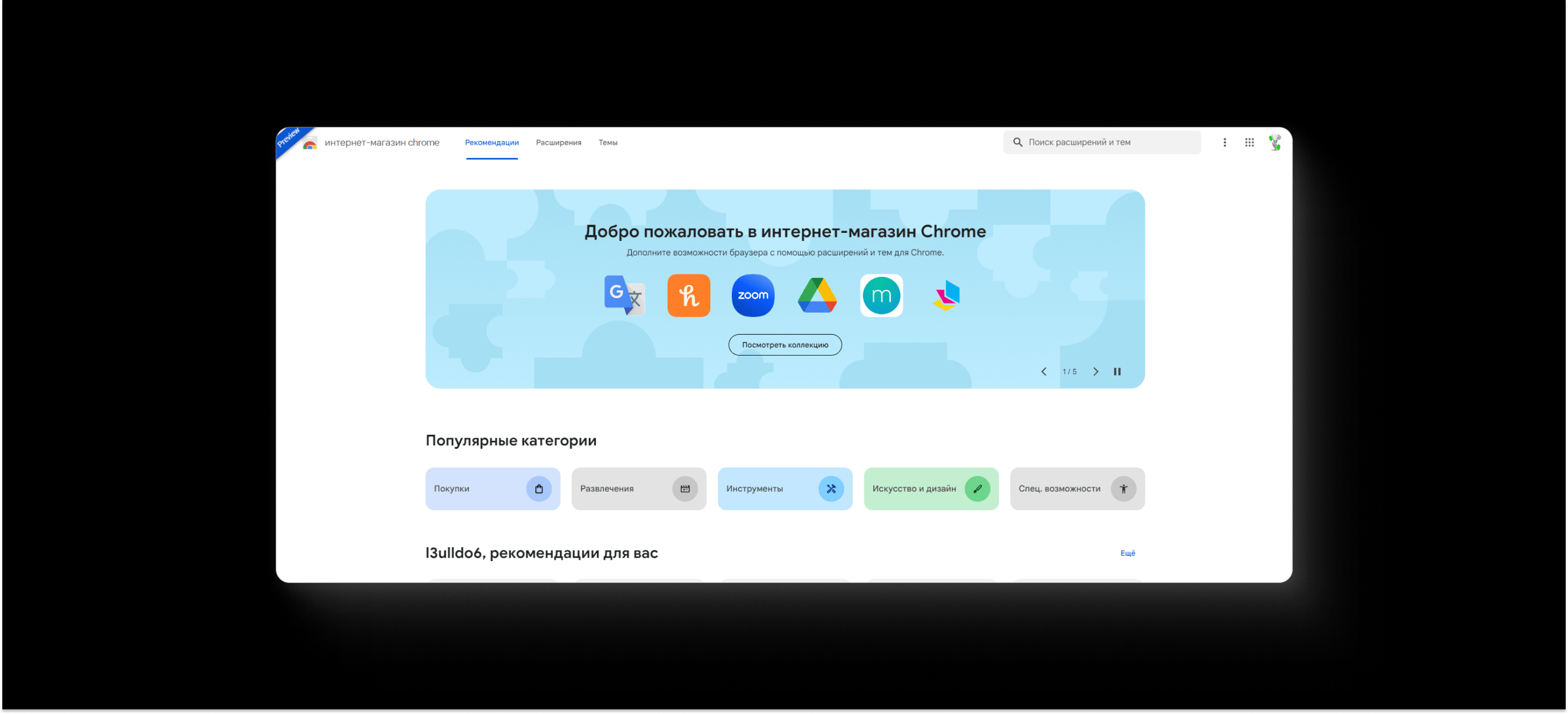Switch to the Расширения tab
Viewport: 1568px width, 714px height.
pyautogui.click(x=558, y=142)
